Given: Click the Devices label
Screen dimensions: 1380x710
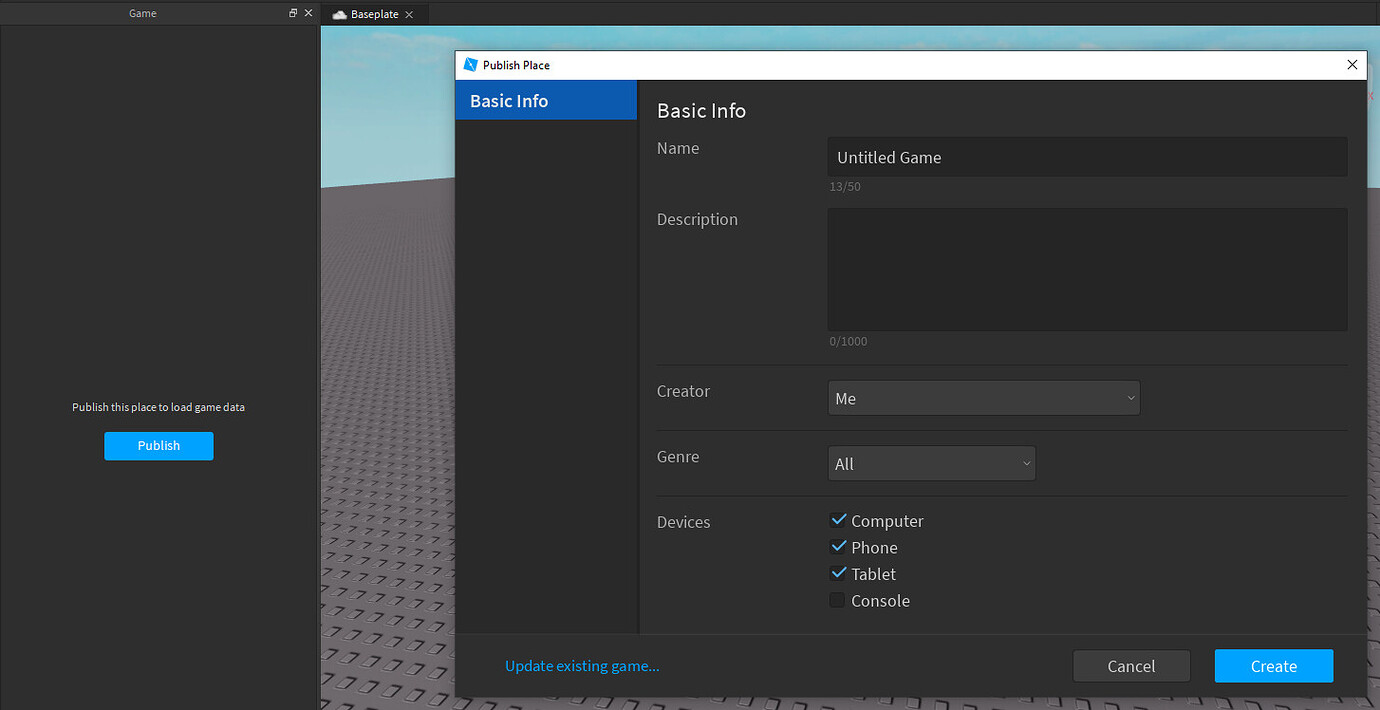Looking at the screenshot, I should pyautogui.click(x=684, y=522).
